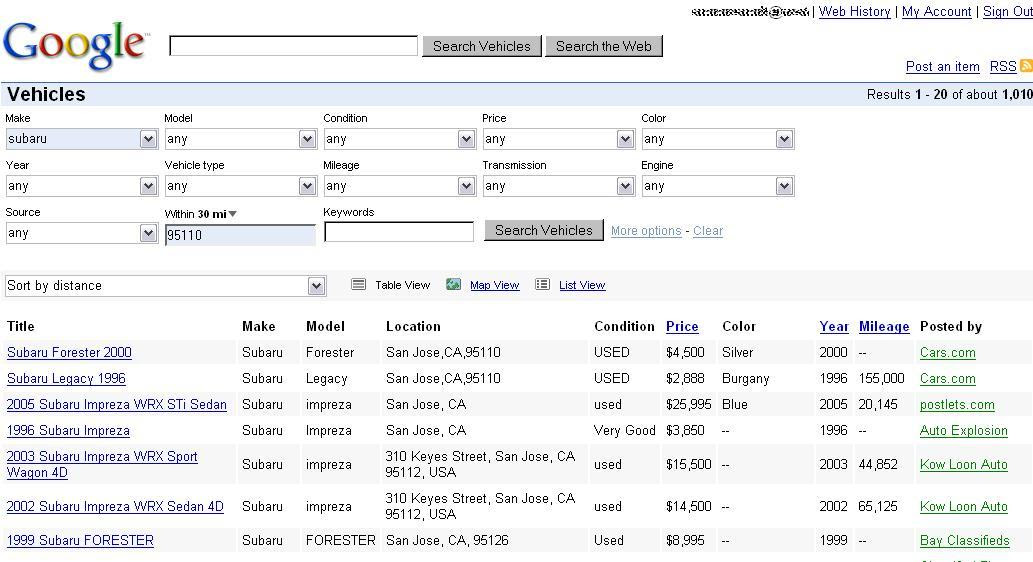The image size is (1033, 562).
Task: Select Table View label
Action: tap(403, 285)
